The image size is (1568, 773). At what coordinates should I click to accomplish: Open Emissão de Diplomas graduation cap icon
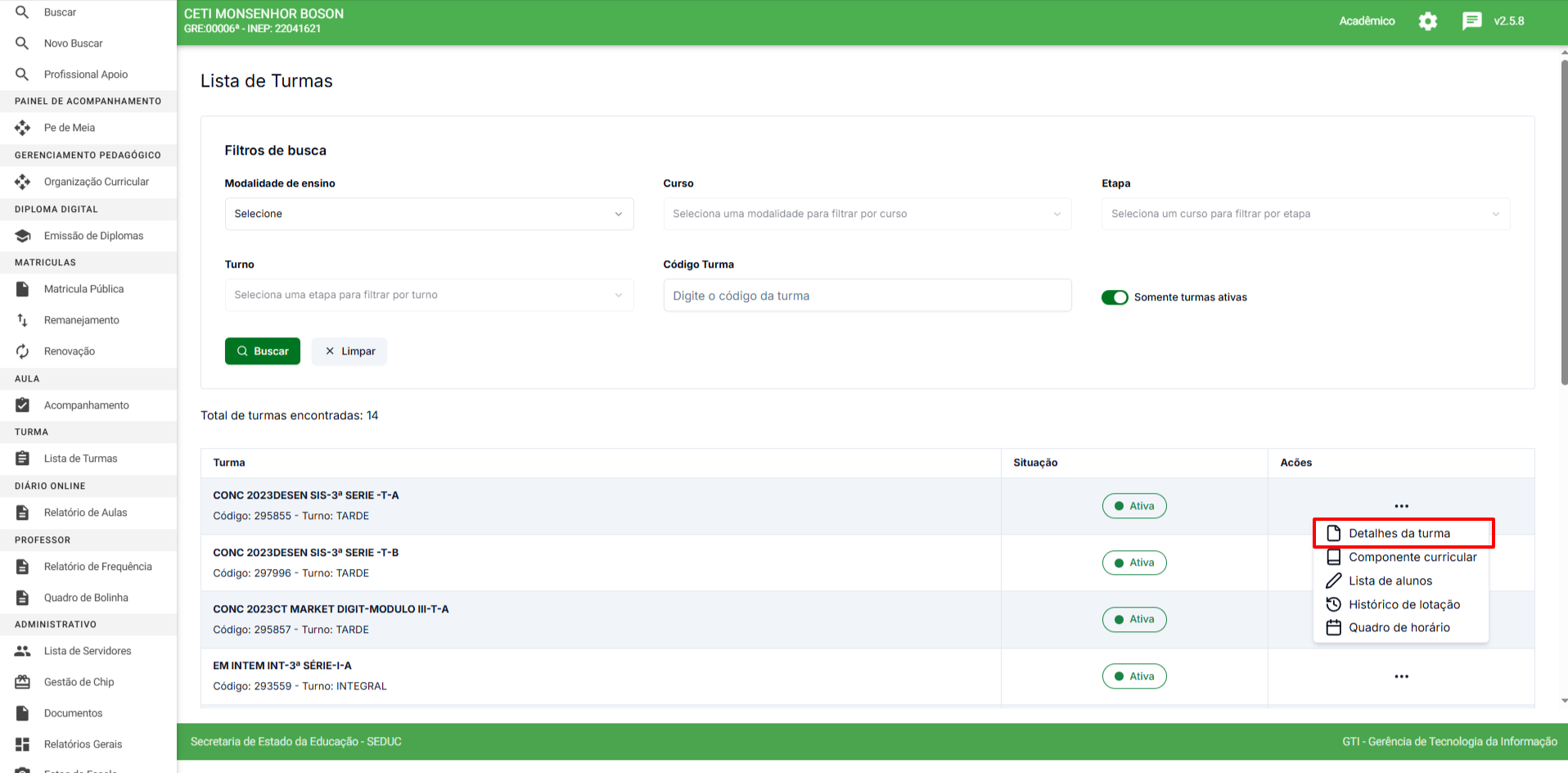point(22,236)
